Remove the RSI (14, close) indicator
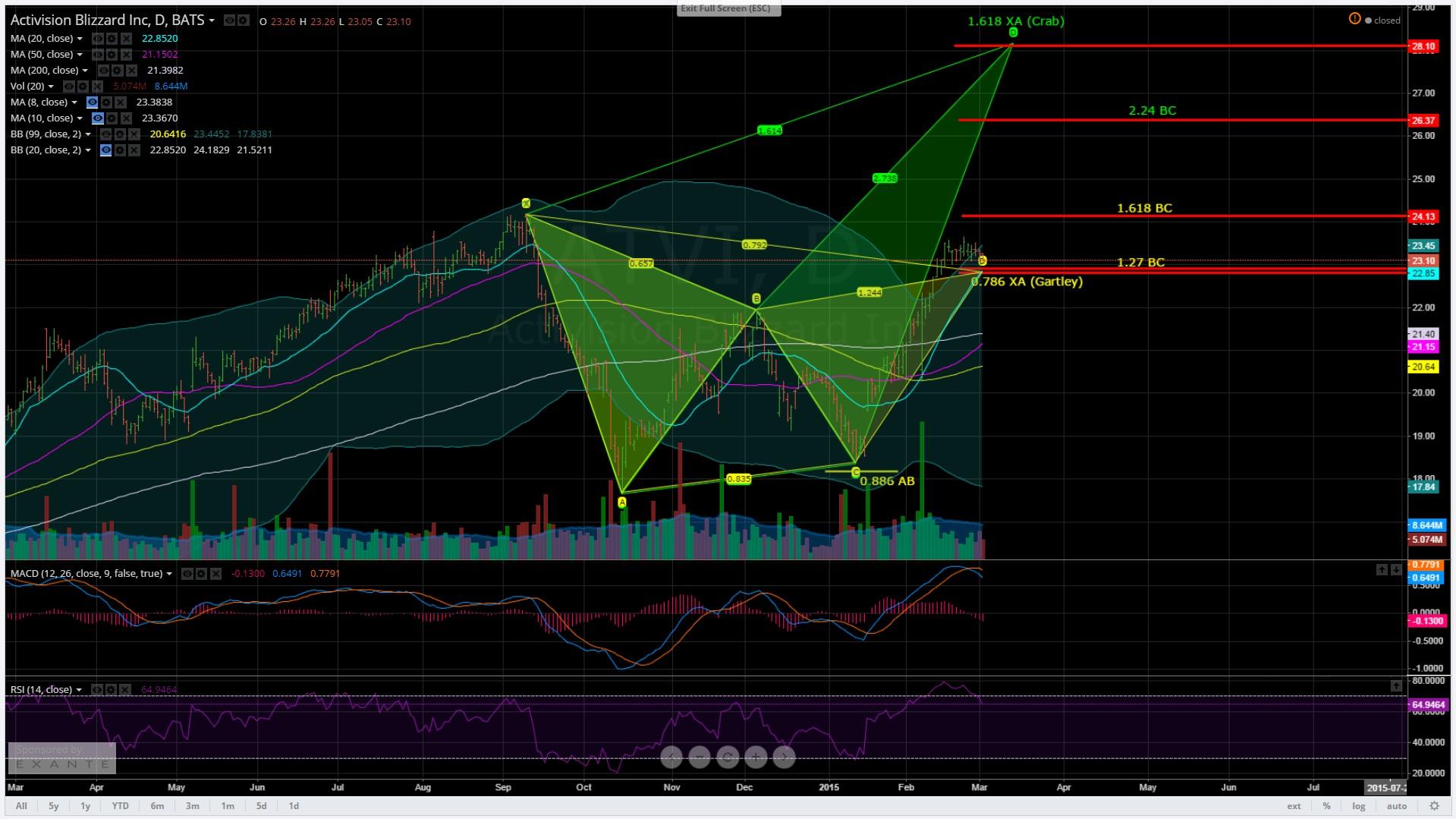Viewport: 1456px width, 819px height. [x=125, y=689]
